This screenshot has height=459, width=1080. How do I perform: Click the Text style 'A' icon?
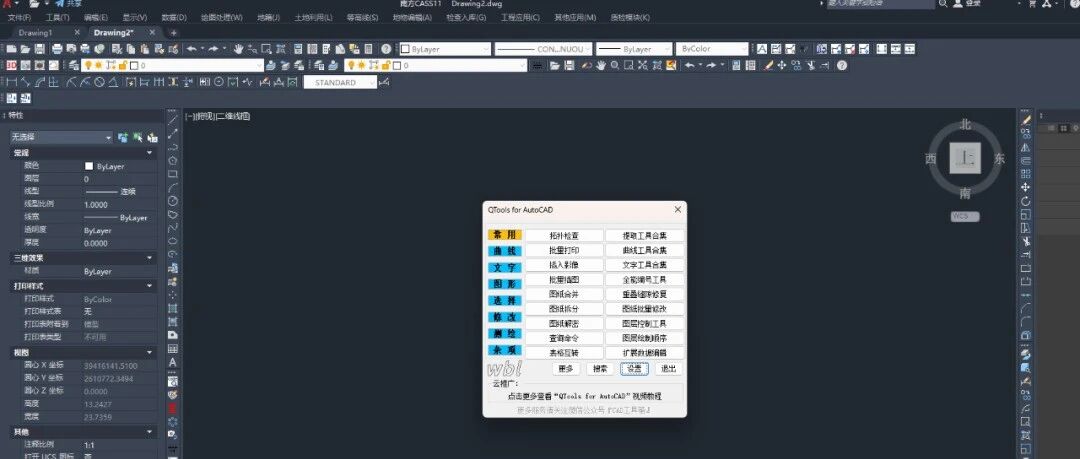click(x=762, y=49)
